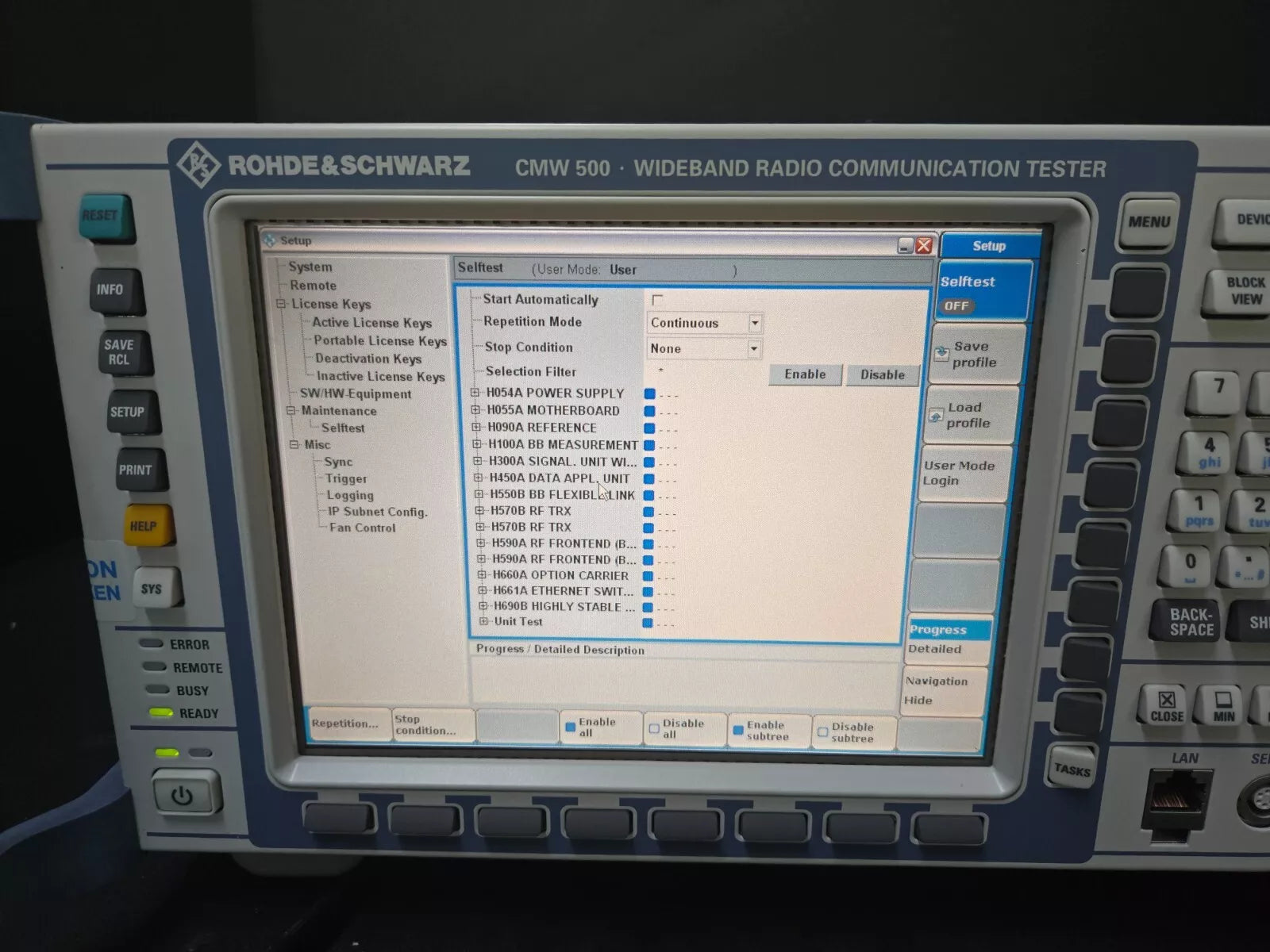
Task: Expand the Unit Test tree node
Action: [x=483, y=622]
